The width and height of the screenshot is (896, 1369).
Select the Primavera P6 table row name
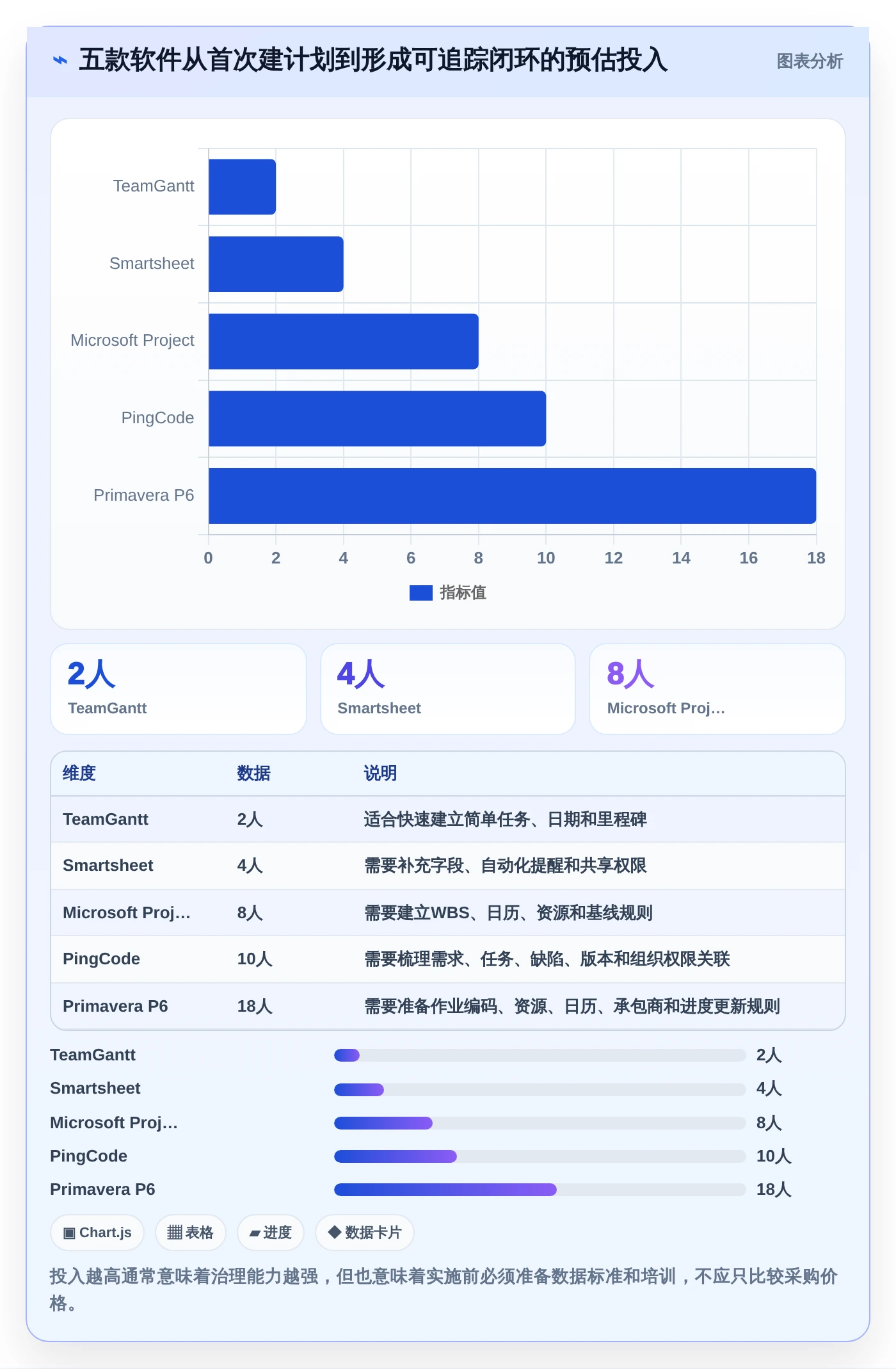click(115, 1007)
